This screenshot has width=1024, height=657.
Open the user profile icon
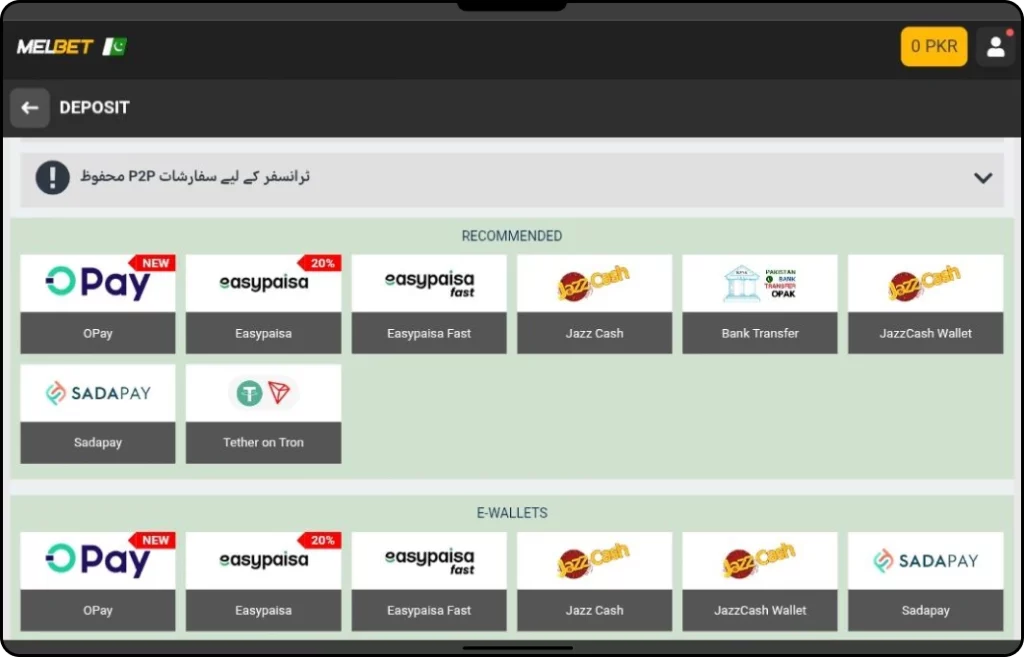pyautogui.click(x=995, y=46)
